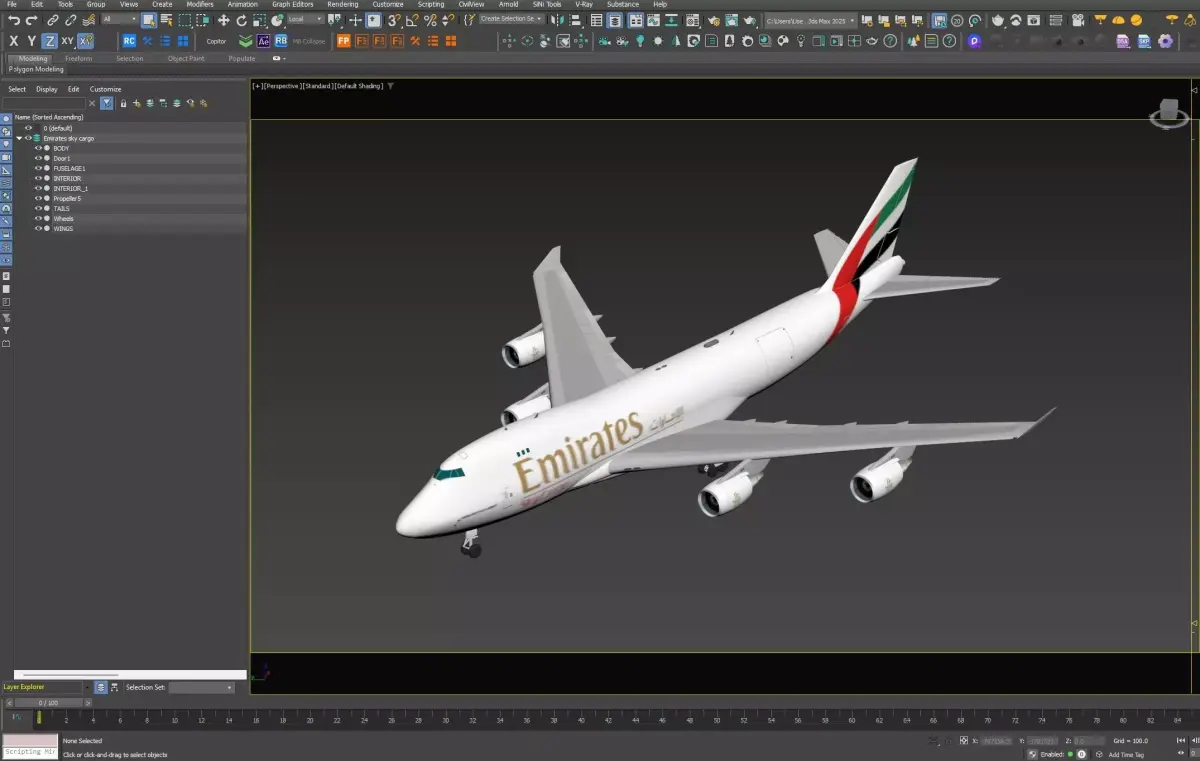The height and width of the screenshot is (761, 1200).
Task: Constrain to Y axis button
Action: click(x=32, y=41)
